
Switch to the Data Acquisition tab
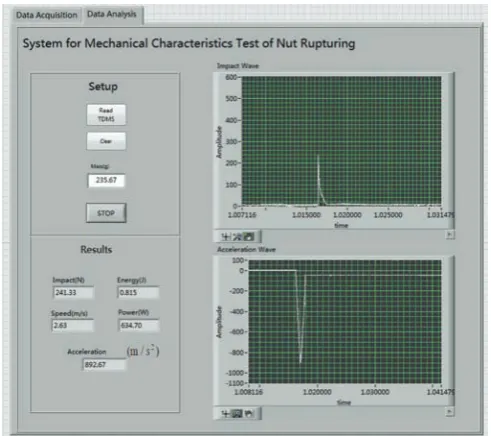coord(47,15)
